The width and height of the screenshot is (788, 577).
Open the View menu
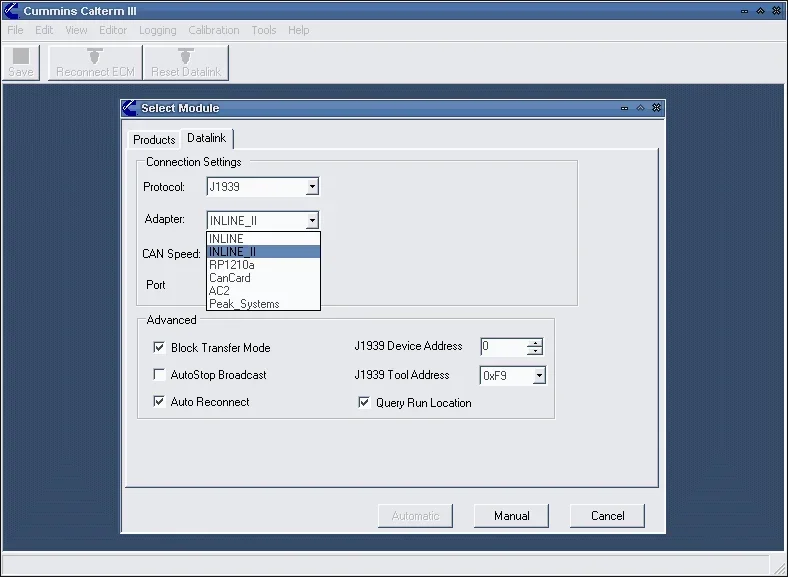pos(76,30)
